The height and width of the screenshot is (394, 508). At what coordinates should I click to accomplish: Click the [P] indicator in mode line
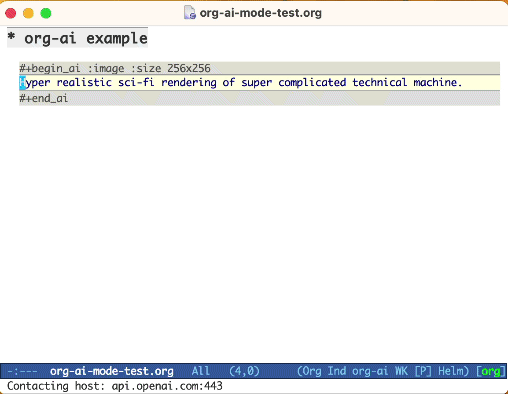click(x=423, y=371)
